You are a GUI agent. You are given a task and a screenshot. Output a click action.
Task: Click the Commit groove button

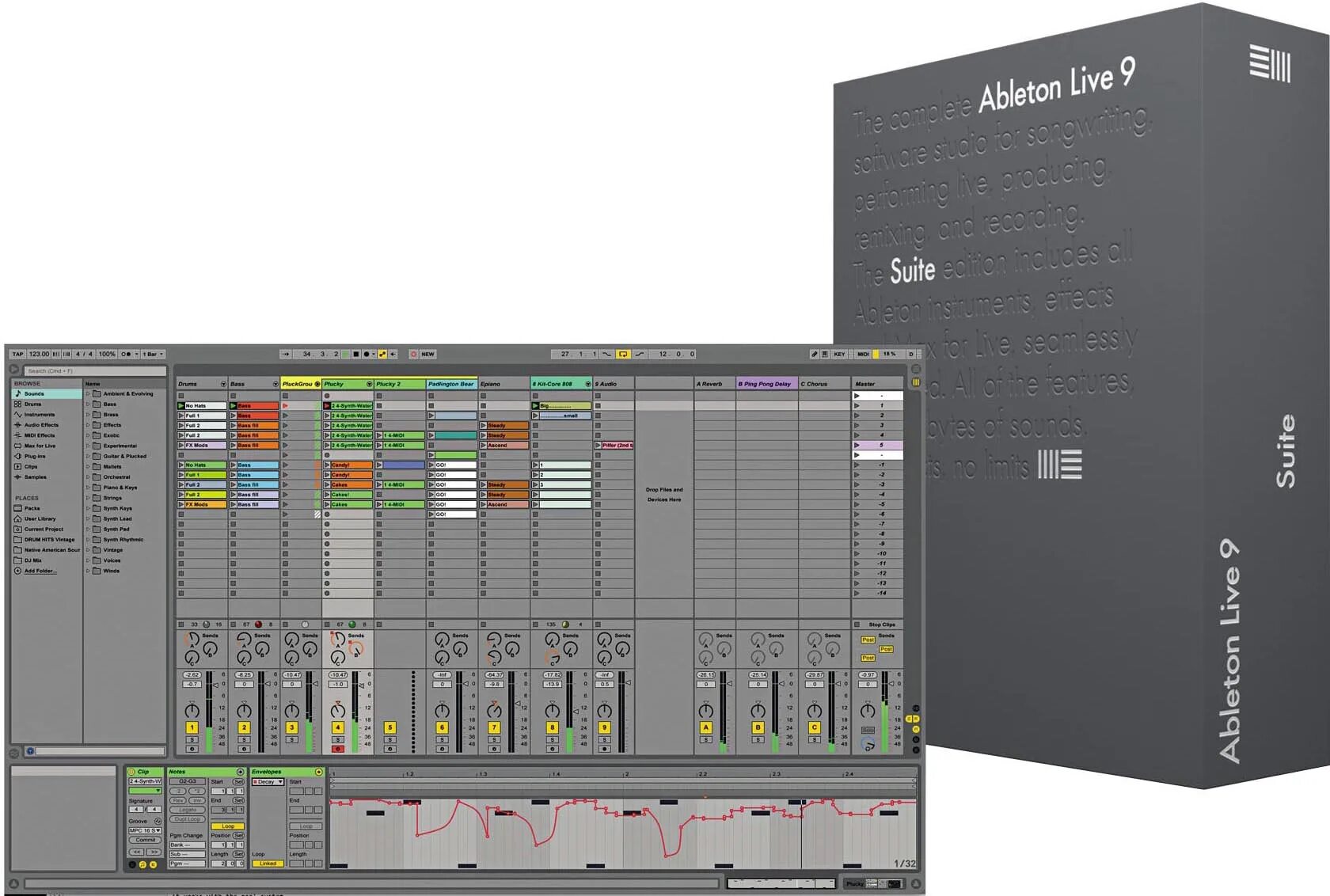click(x=145, y=841)
